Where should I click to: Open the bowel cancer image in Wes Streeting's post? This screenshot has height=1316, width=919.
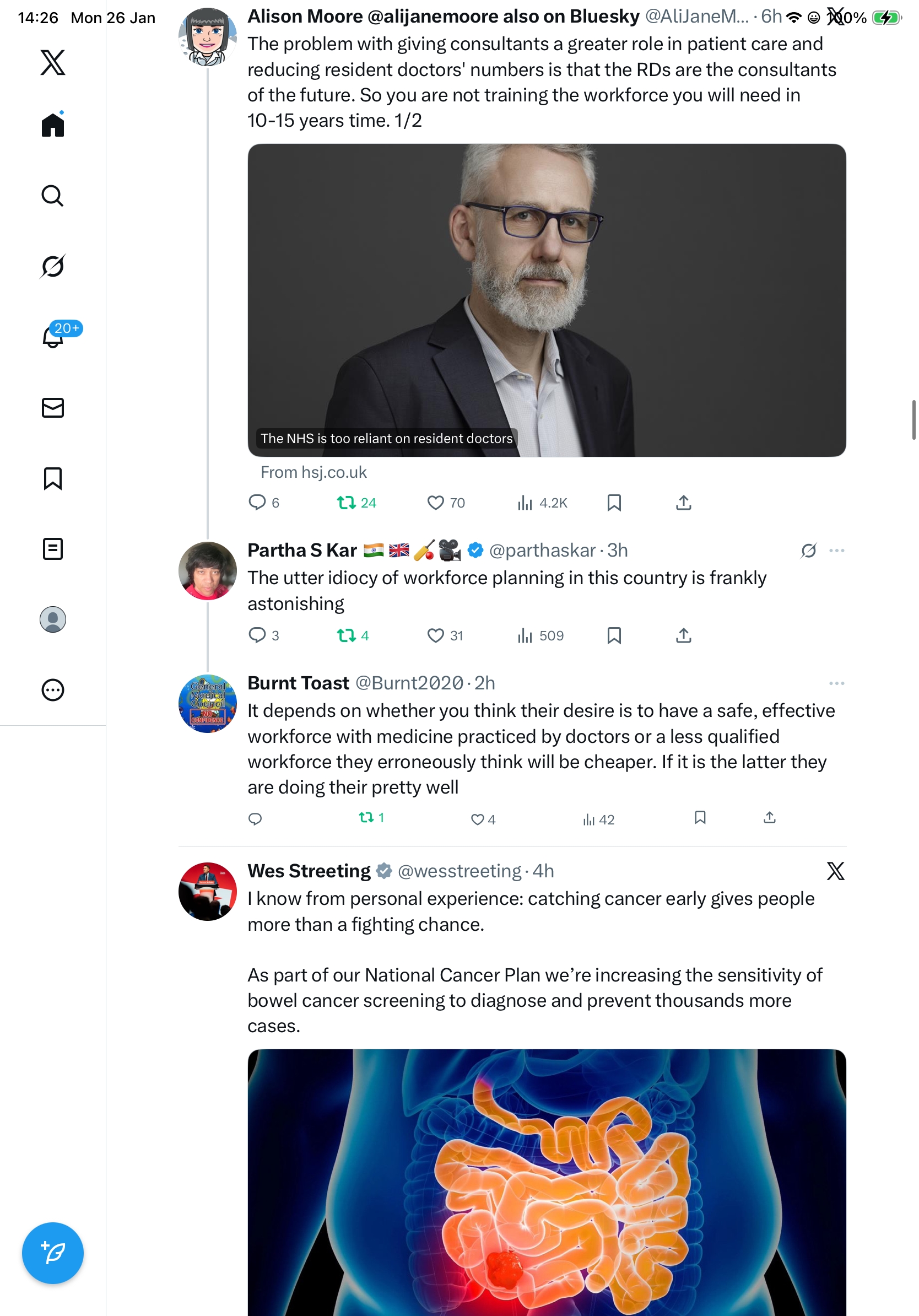point(547,1182)
